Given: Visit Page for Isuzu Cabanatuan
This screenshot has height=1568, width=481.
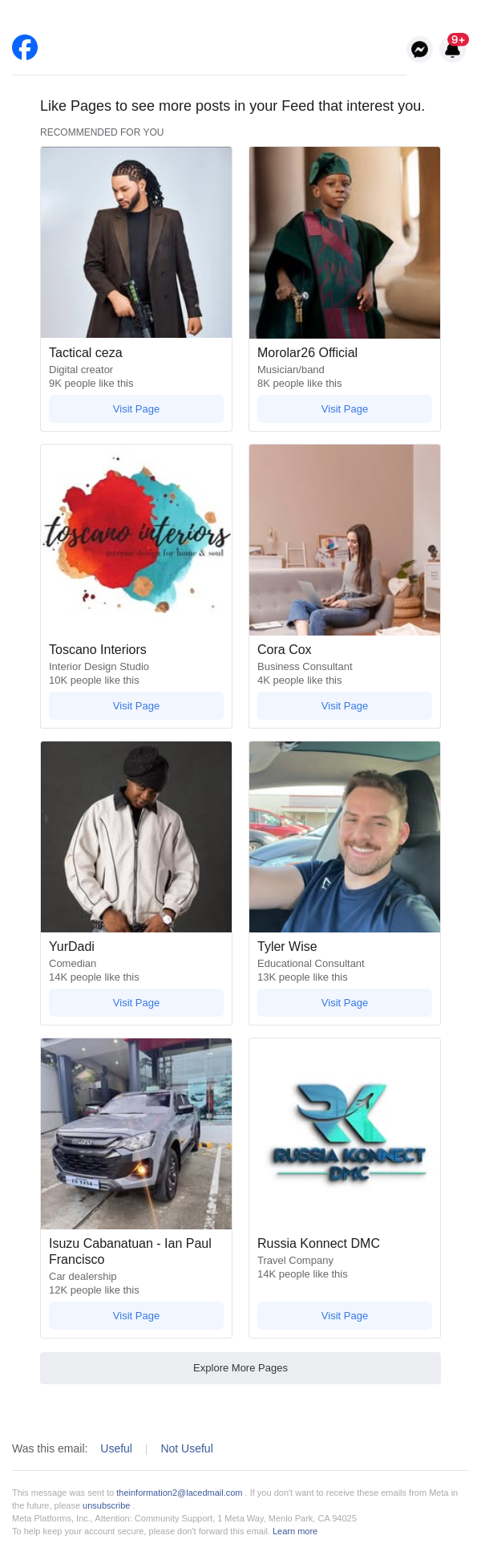Looking at the screenshot, I should tap(136, 1315).
